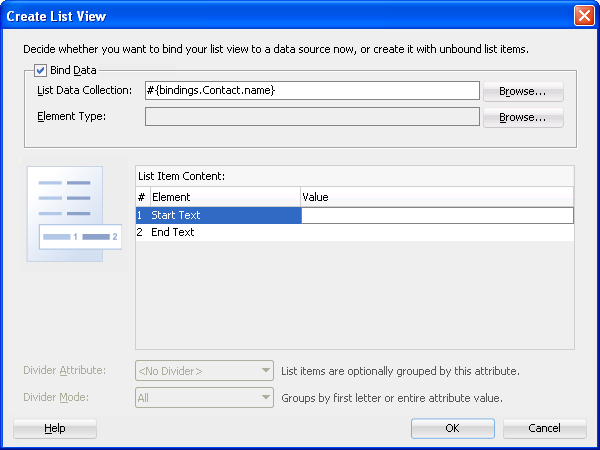Click the Element column header

click(x=225, y=197)
